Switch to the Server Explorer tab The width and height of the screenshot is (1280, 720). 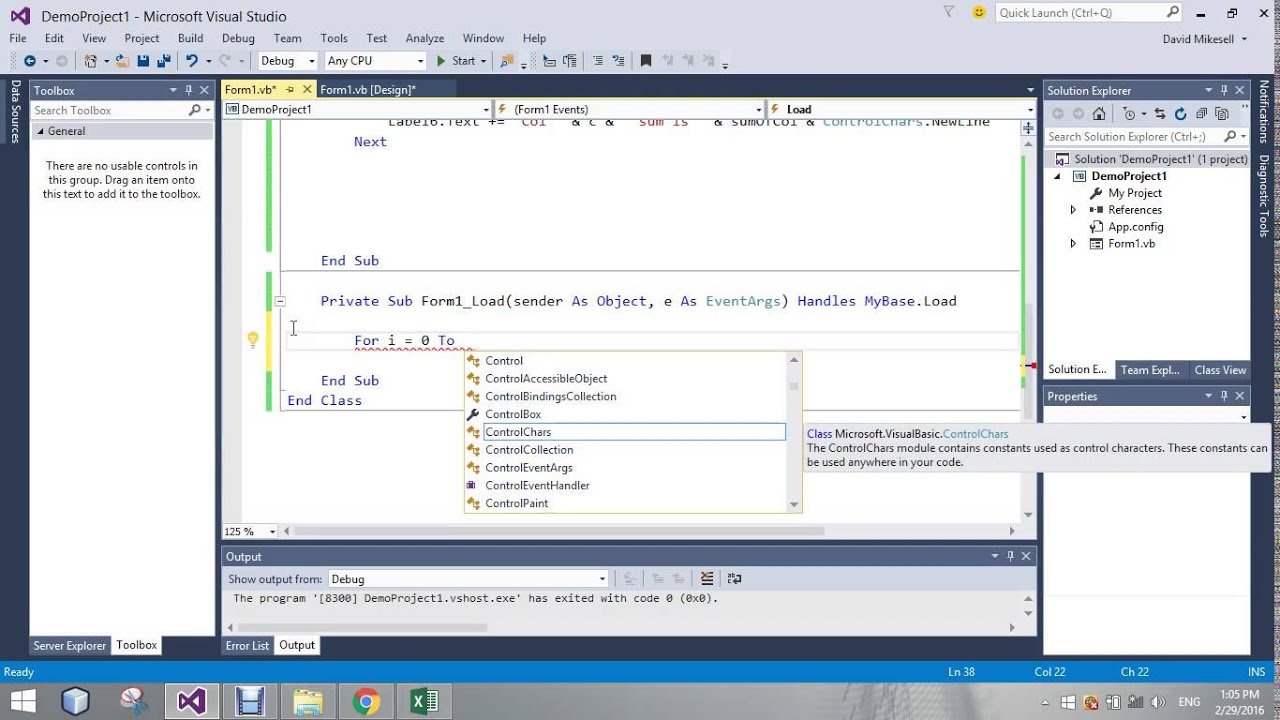(70, 645)
